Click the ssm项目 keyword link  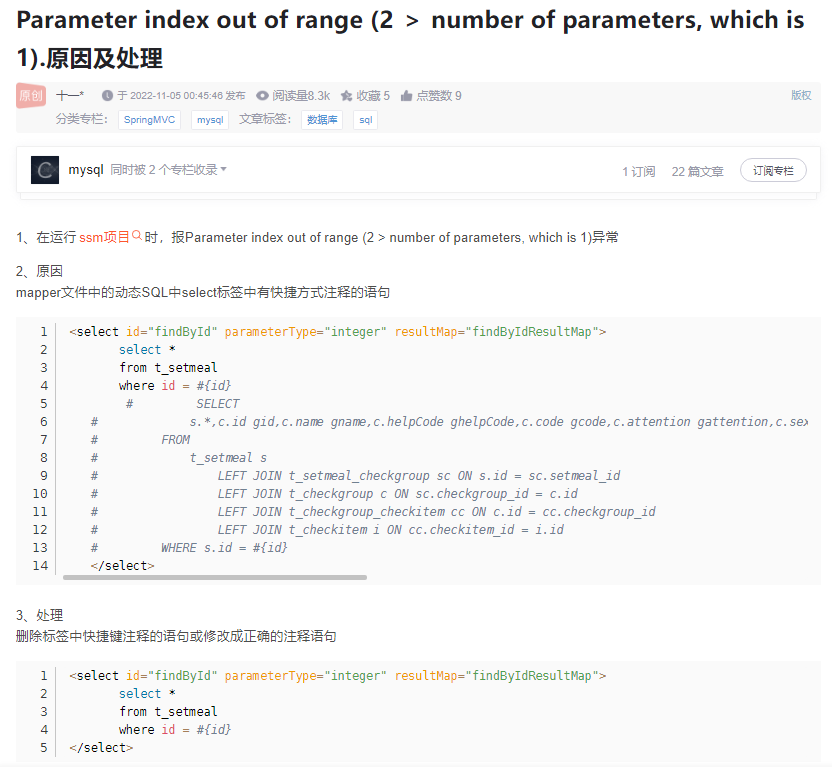click(104, 237)
